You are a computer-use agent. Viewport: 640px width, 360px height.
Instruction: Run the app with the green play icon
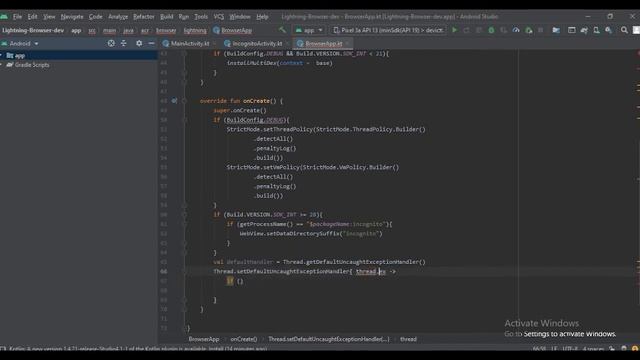[x=454, y=30]
